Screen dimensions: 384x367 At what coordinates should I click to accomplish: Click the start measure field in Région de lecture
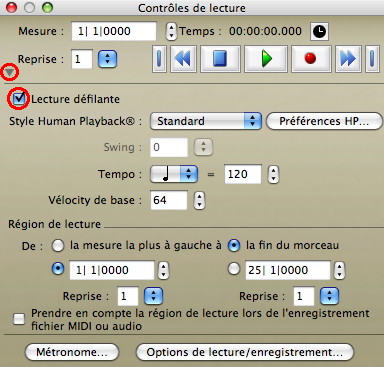[x=112, y=270]
